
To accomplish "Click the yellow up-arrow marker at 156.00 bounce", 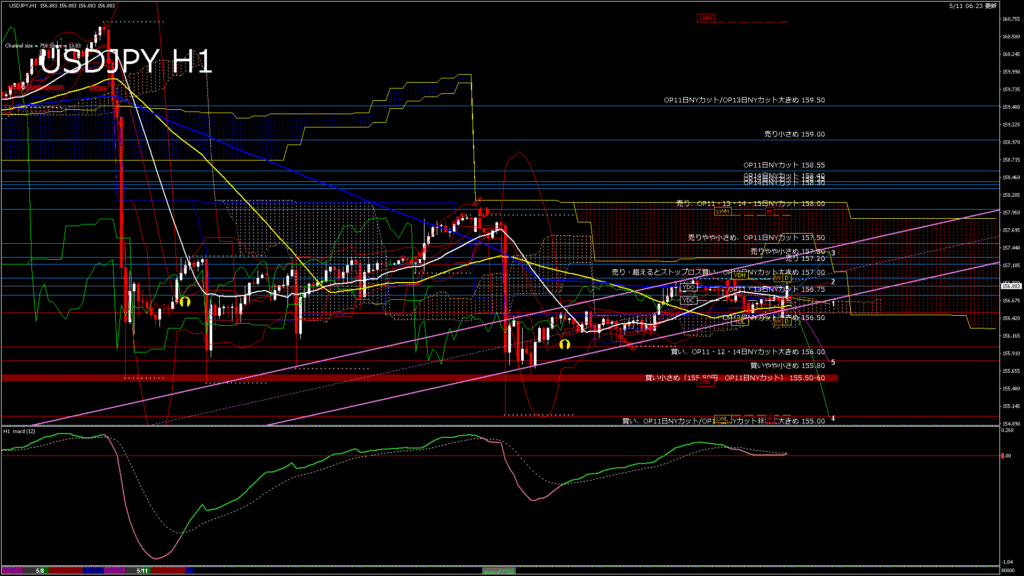I will click(x=565, y=344).
